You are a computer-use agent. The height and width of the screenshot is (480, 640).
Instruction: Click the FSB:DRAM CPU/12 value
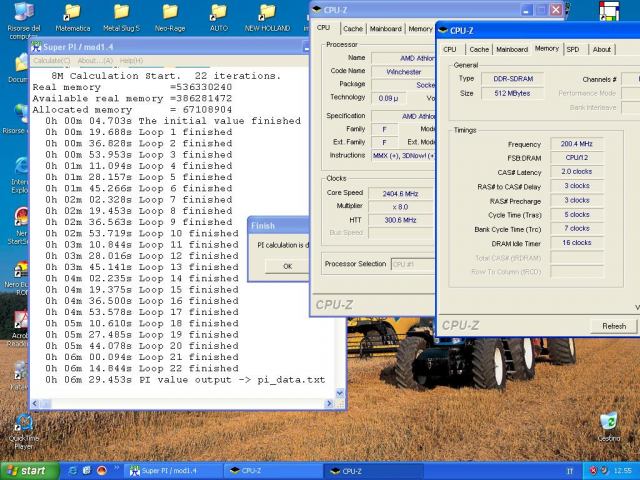pyautogui.click(x=576, y=158)
